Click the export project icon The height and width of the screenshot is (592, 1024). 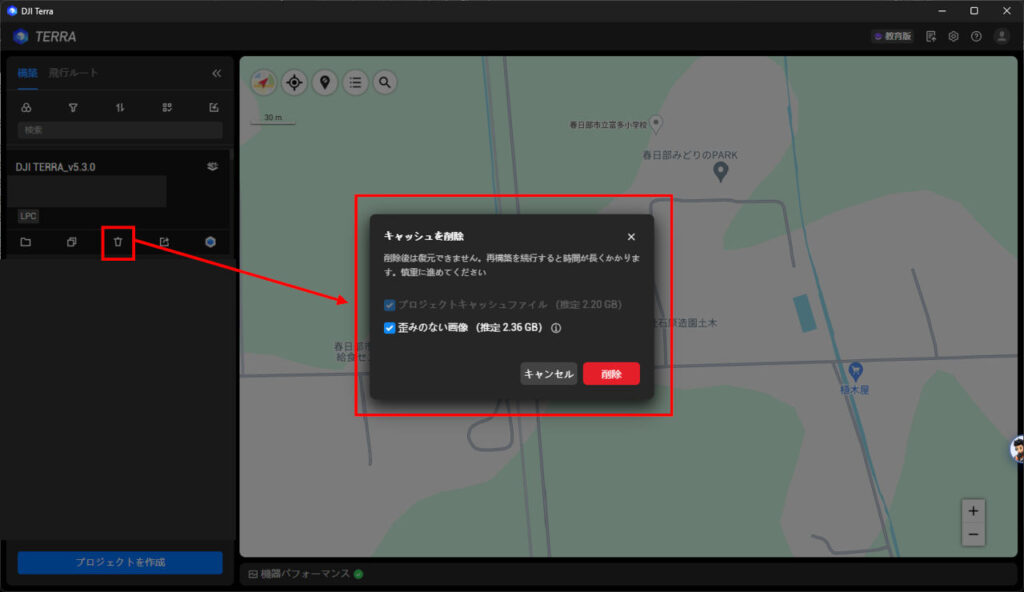coord(165,242)
